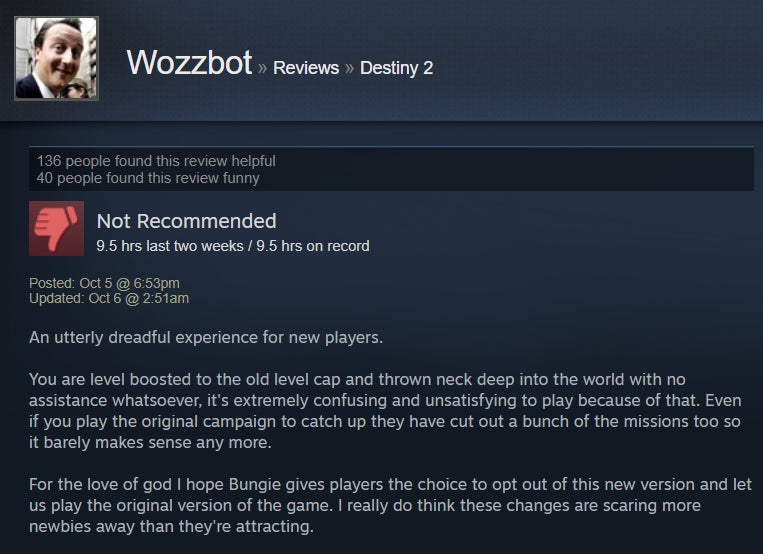Image resolution: width=763 pixels, height=554 pixels.
Task: Click the '9.5 hrs on record' playtime text
Action: 313,246
